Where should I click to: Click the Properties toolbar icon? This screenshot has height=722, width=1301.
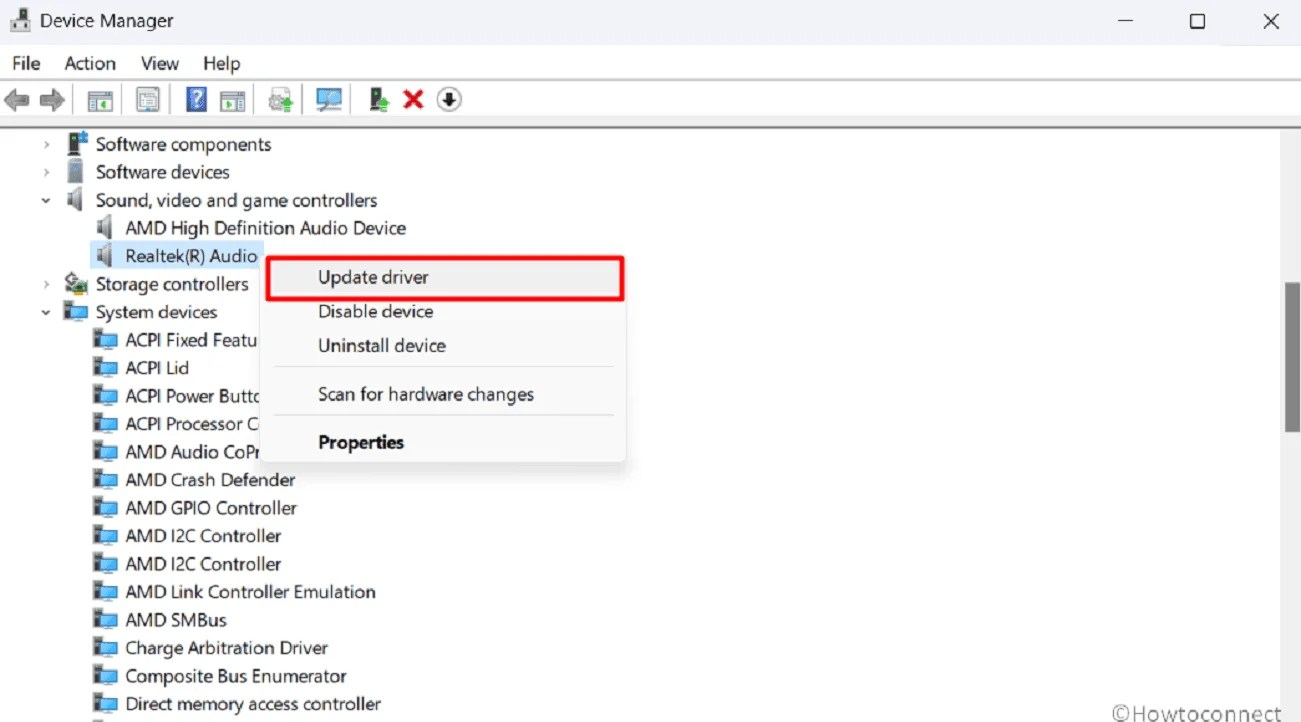click(x=147, y=98)
